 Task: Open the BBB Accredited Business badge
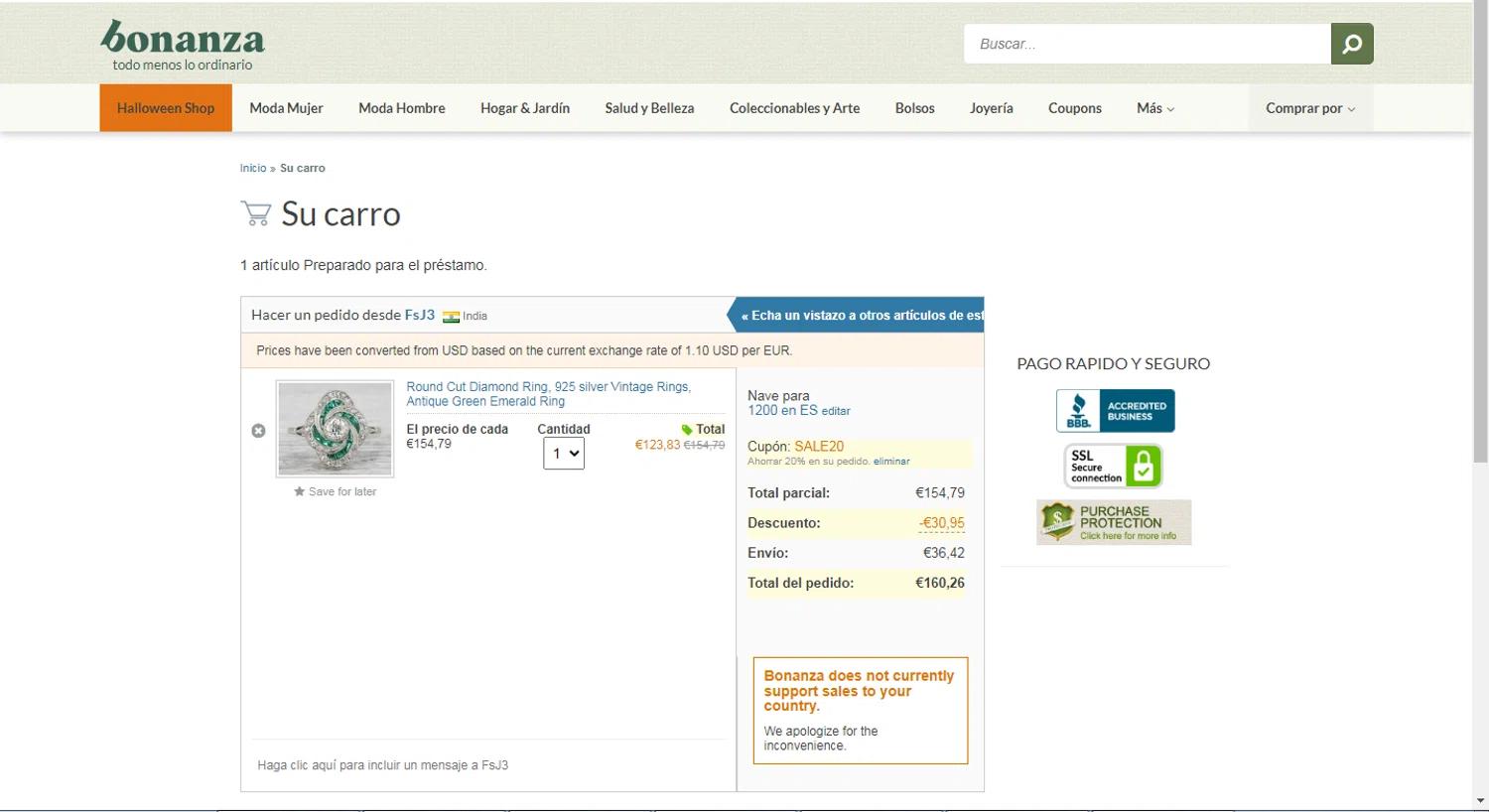1115,410
